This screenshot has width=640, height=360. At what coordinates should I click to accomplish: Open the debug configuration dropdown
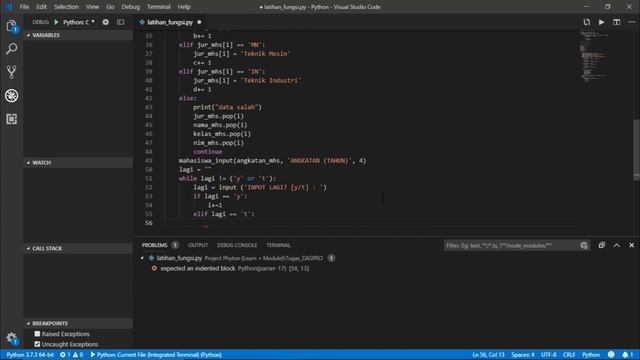click(x=79, y=22)
